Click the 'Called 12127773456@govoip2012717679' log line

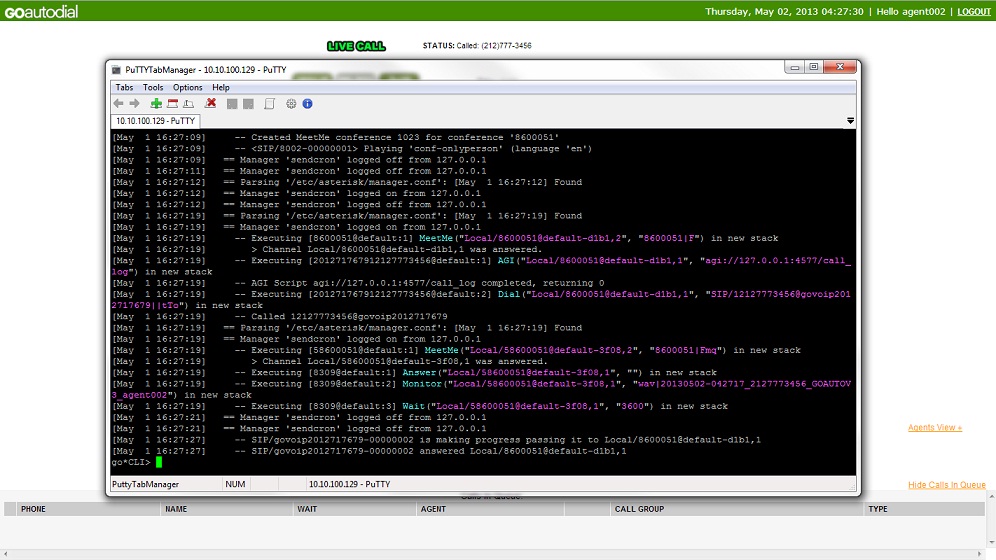point(280,316)
